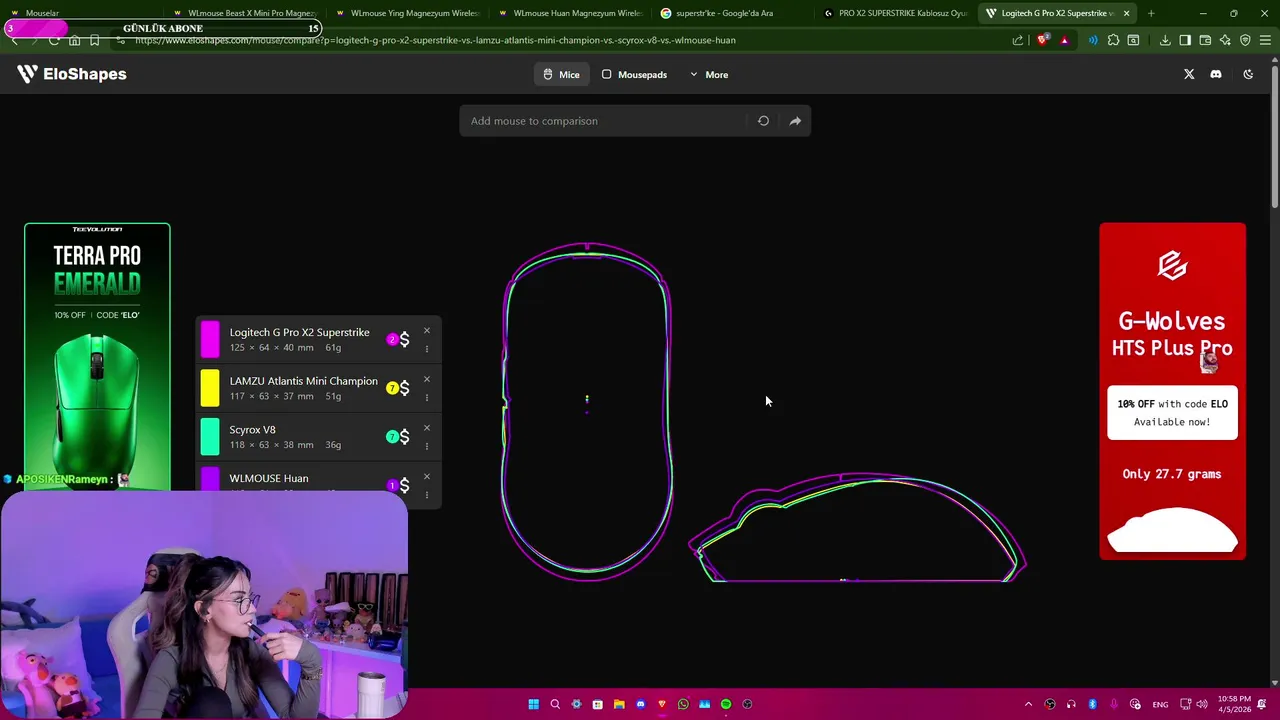The image size is (1280, 720).
Task: Open the clock showing 10:58 PM
Action: (x=1235, y=704)
